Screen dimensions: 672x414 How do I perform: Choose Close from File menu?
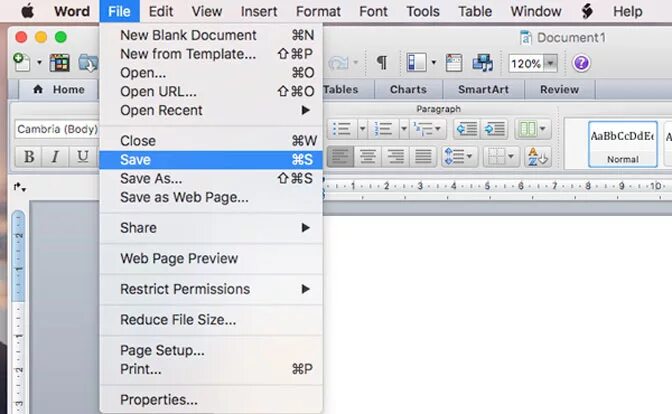coord(211,141)
